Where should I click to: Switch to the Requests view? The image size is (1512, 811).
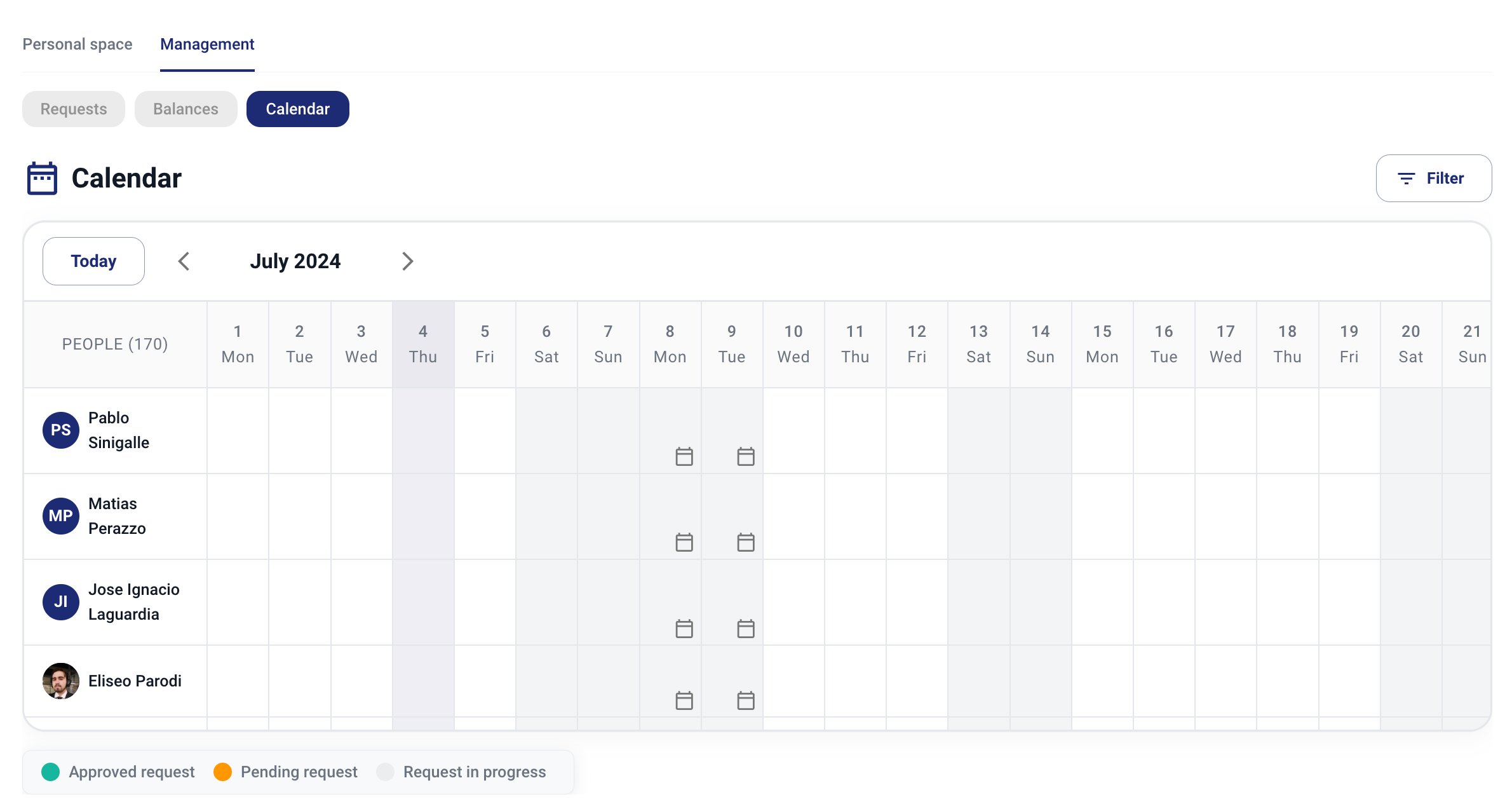74,109
